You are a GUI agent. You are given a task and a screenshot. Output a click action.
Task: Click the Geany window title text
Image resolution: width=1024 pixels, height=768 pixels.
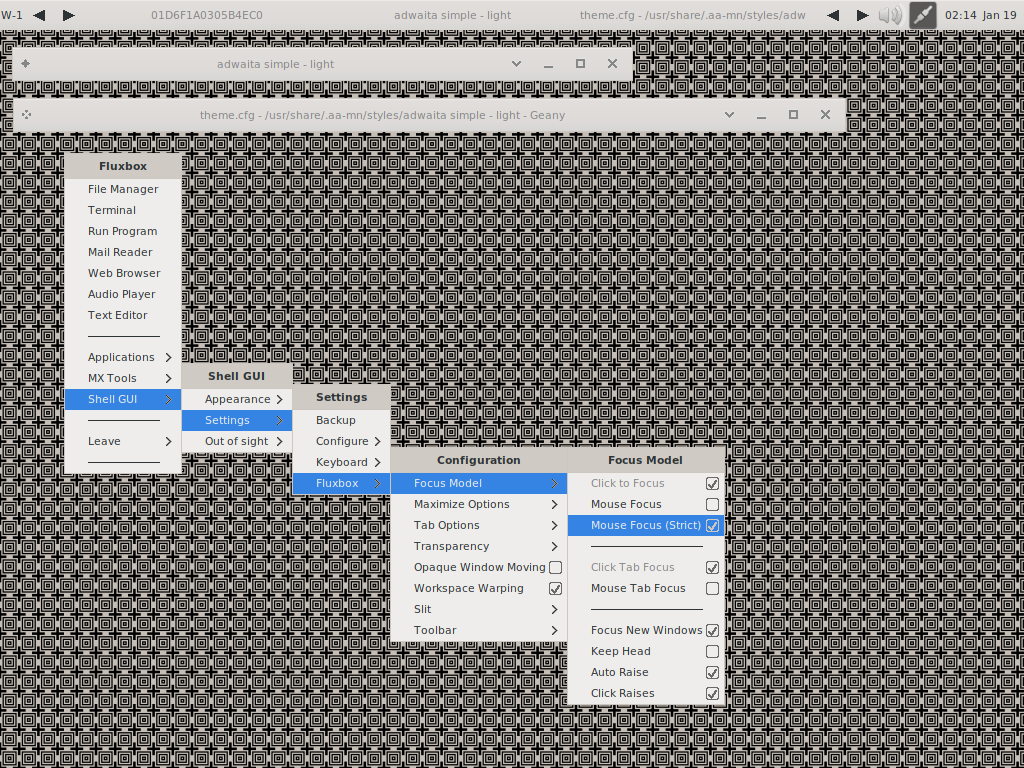pyautogui.click(x=382, y=115)
